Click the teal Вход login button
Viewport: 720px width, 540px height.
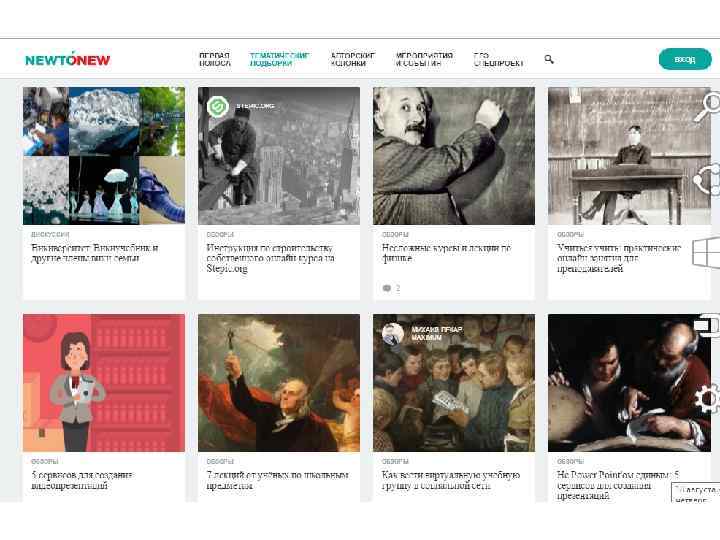coord(685,59)
